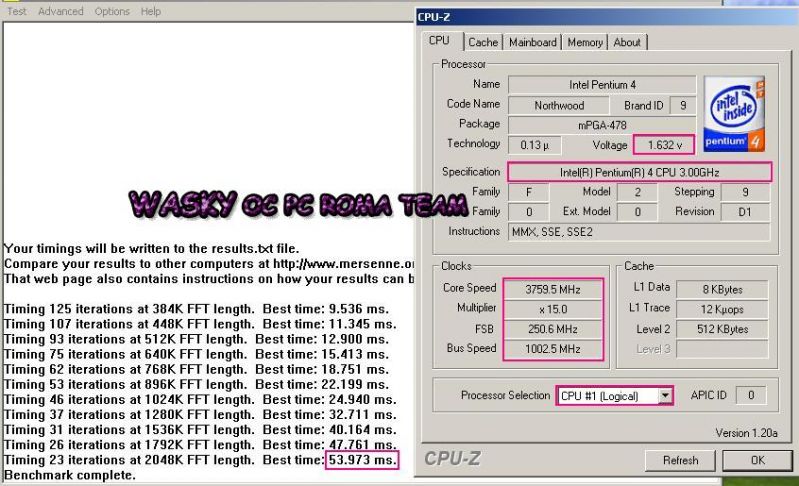
Task: Click the results.txt file message line
Action: click(x=151, y=249)
